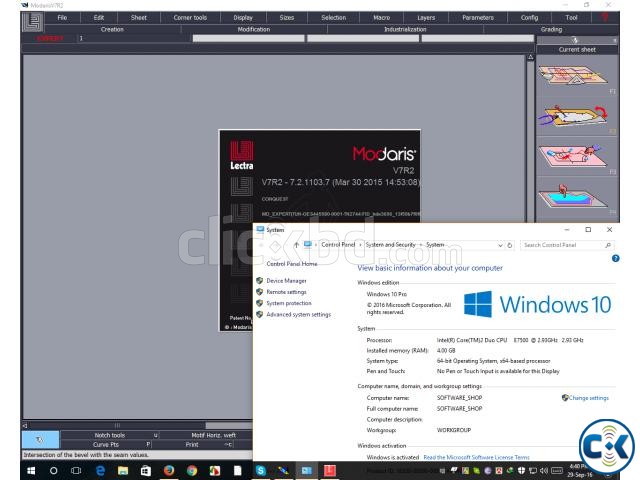Open the Layers menu
Image resolution: width=640 pixels, height=480 pixels.
426,18
